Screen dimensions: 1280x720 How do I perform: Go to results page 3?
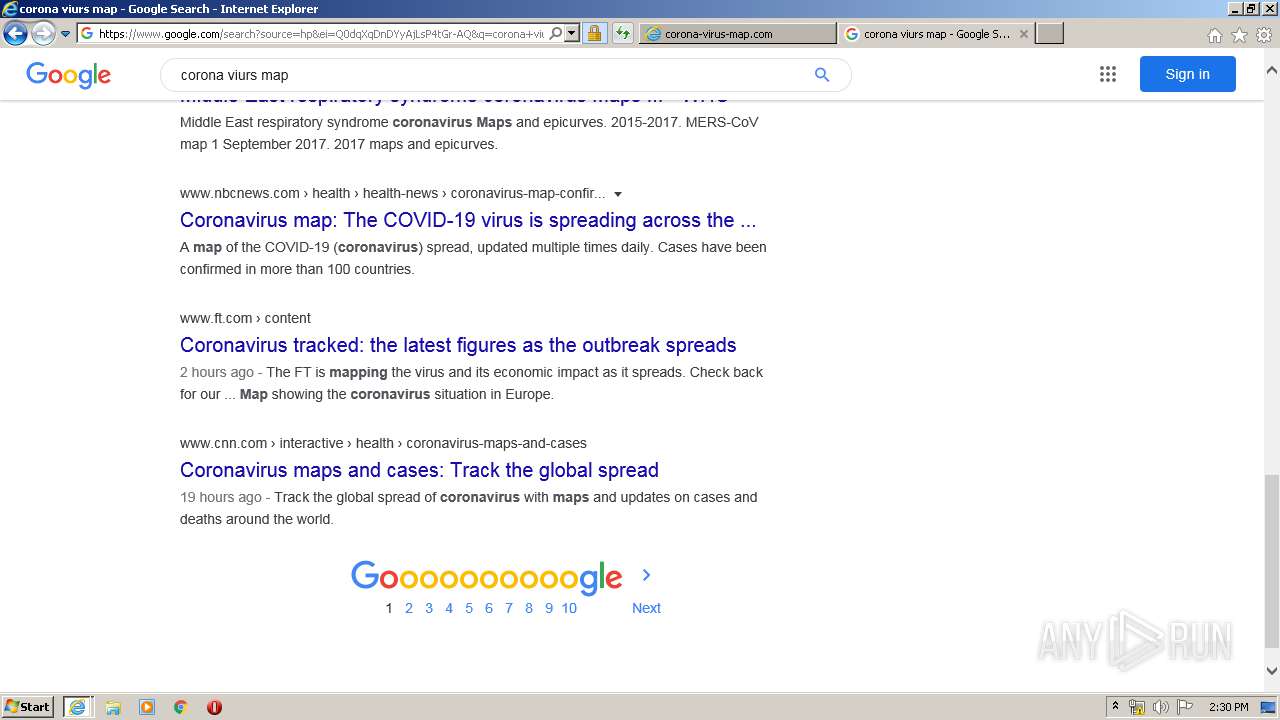coord(428,608)
